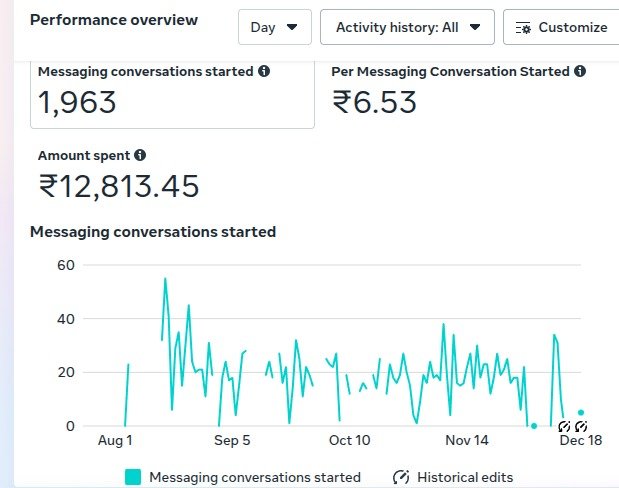Click the Oct 10 axis label

pos(349,440)
